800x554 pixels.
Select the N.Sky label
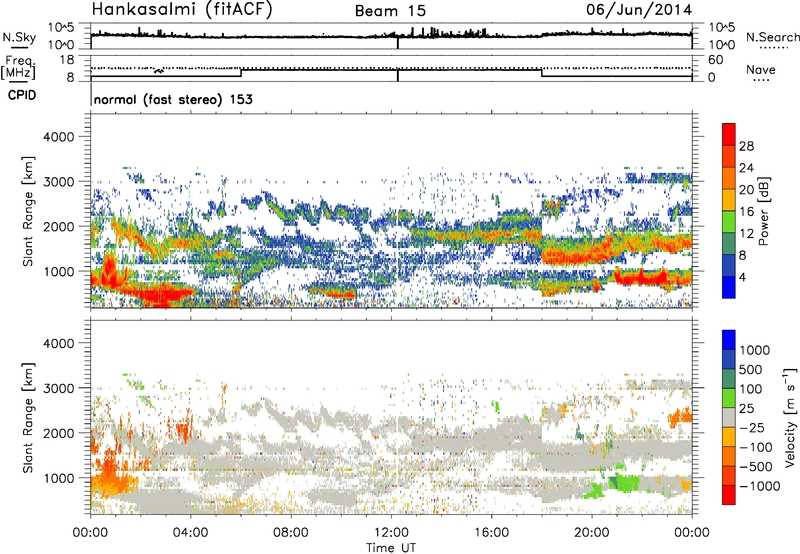[19, 37]
